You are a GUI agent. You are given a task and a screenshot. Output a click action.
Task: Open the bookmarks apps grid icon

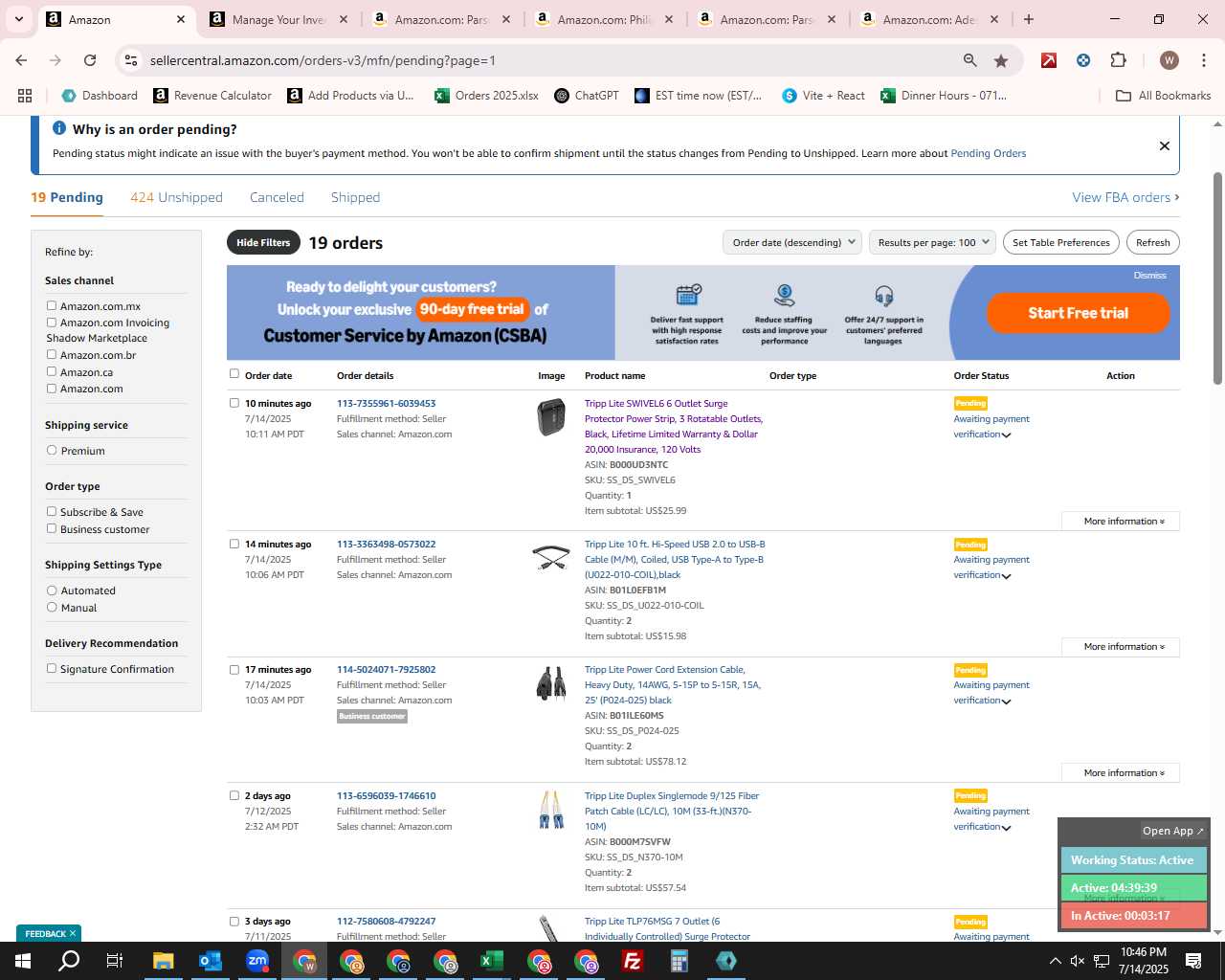(25, 96)
